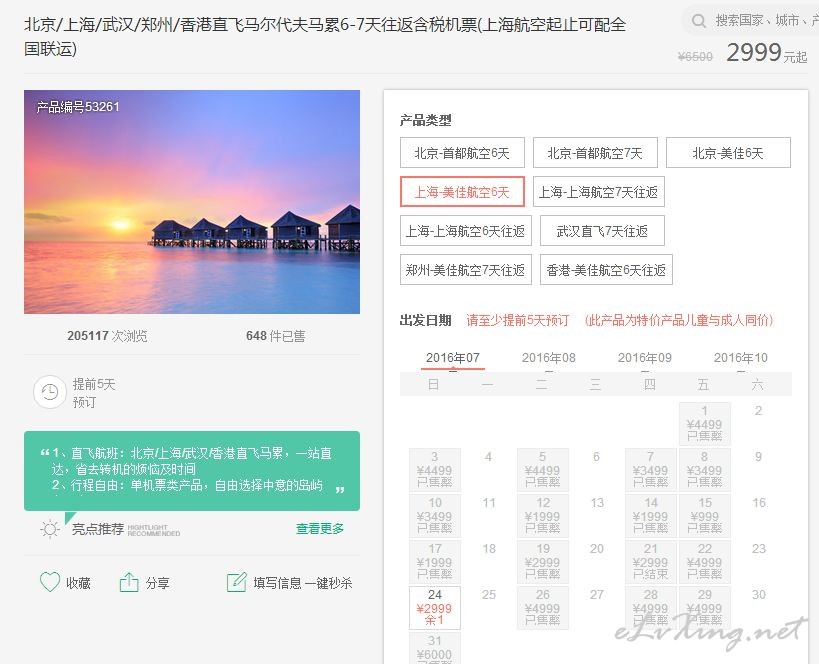Screen dimensions: 819x664
Task: Click the crossed-out ¥6500 original price
Action: (x=695, y=56)
